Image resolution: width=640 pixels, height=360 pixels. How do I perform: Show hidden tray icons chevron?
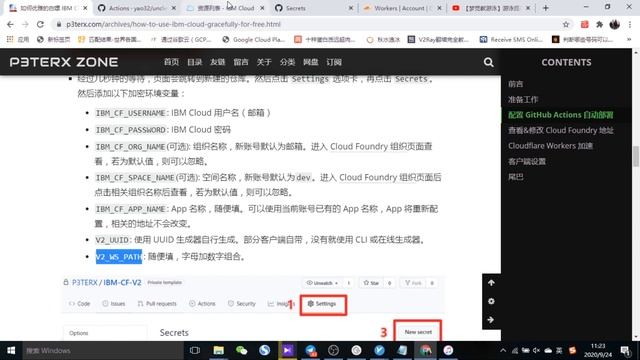click(503, 351)
